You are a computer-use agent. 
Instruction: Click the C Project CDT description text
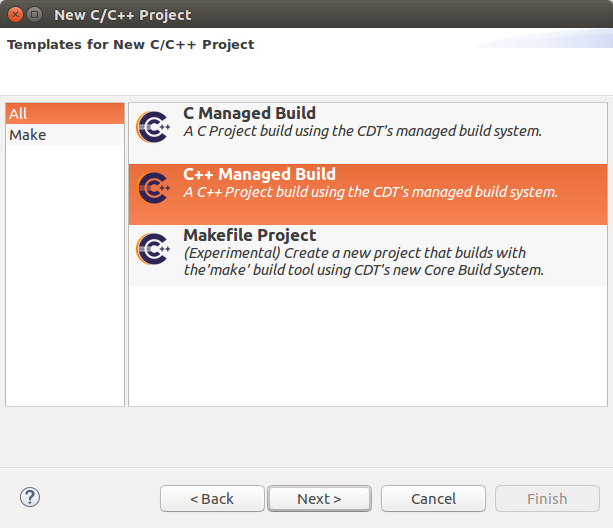(362, 131)
